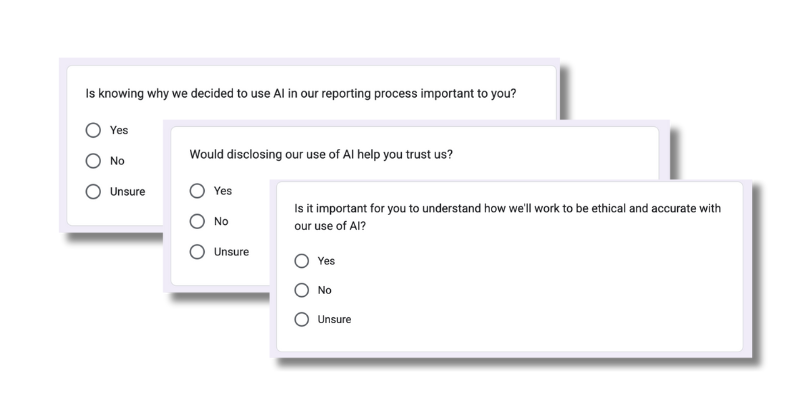Click the "Unsure" label text under the trust question
The width and height of the screenshot is (800, 418).
(x=231, y=251)
